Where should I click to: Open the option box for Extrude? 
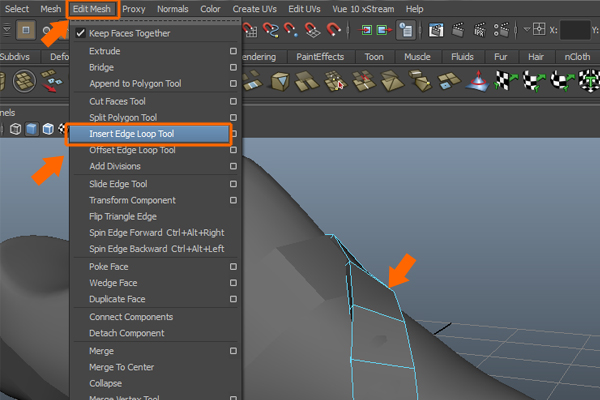click(233, 50)
